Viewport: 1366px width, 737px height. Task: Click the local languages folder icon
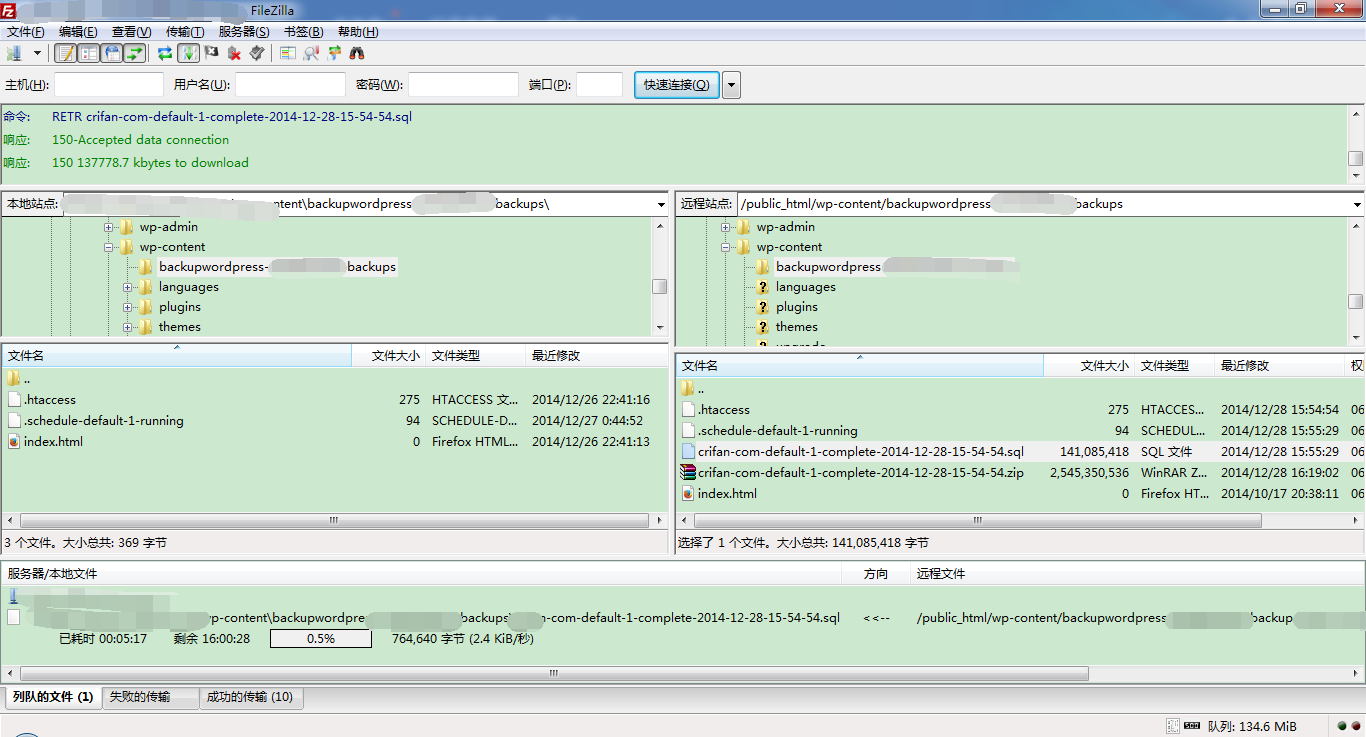(x=146, y=287)
